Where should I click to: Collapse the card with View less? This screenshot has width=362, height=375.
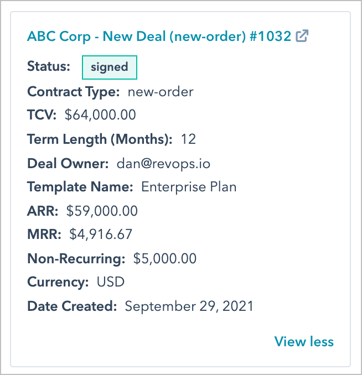point(304,342)
